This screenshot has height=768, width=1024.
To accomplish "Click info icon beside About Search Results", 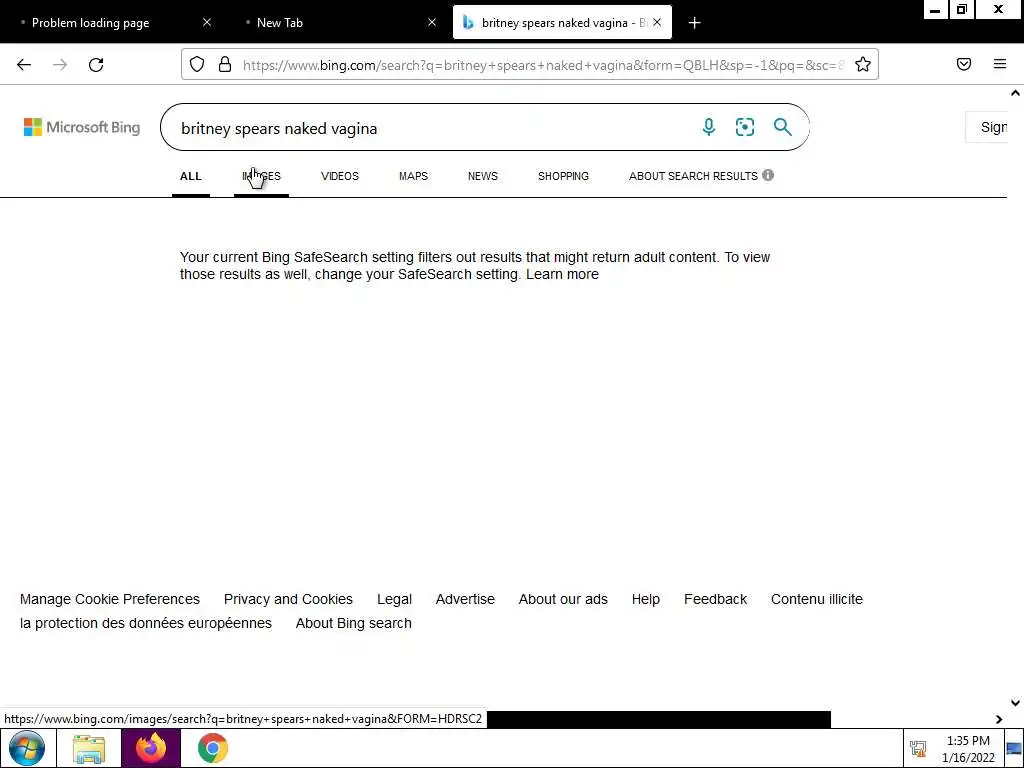I will [768, 175].
